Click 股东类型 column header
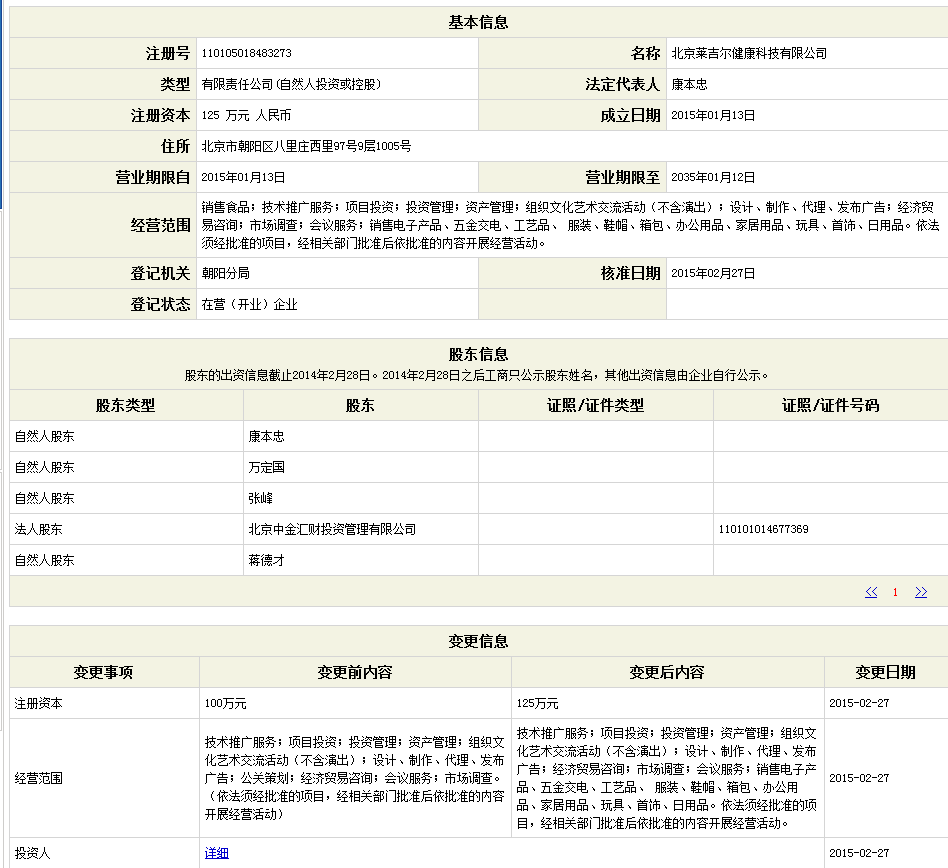Screen dimensions: 948x868 click(x=126, y=405)
